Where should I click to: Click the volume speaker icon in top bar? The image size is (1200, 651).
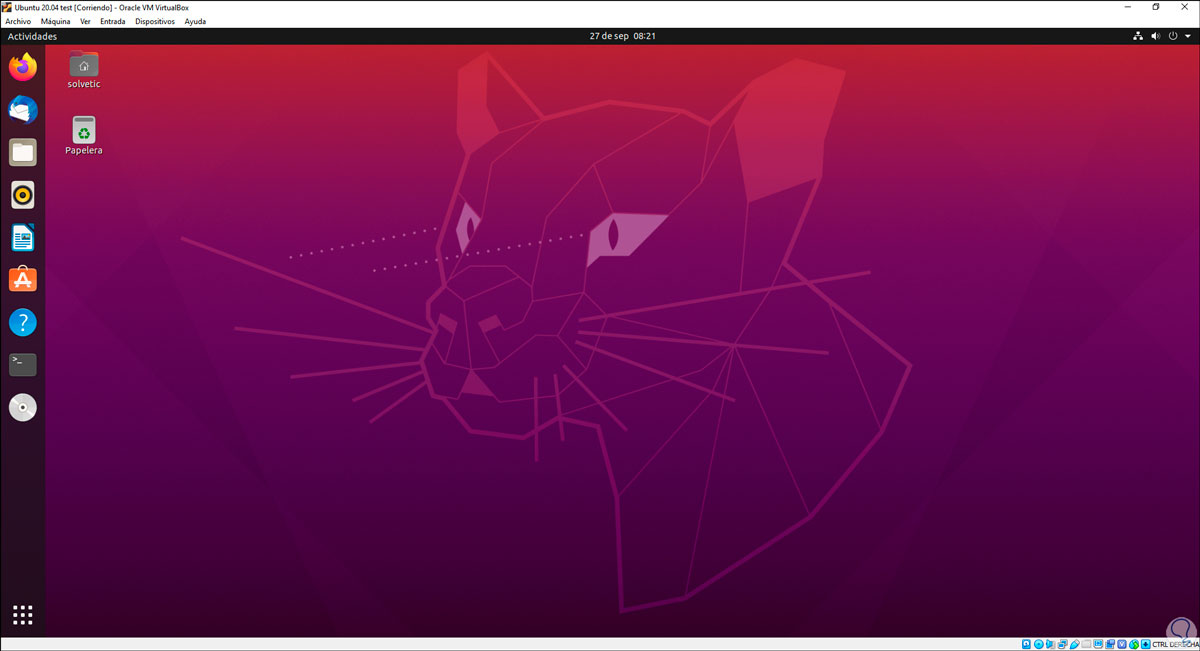tap(1156, 36)
